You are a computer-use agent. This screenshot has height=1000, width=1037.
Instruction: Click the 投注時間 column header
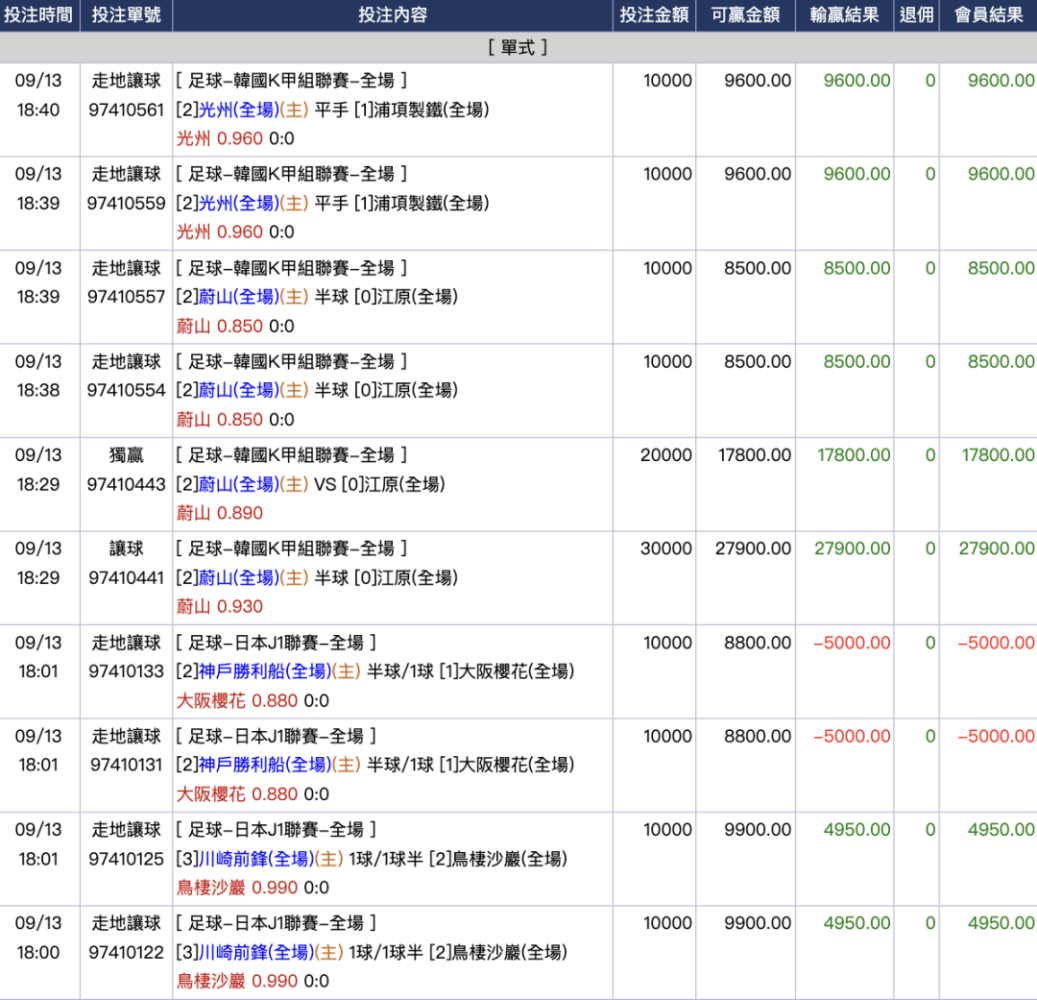tap(38, 15)
